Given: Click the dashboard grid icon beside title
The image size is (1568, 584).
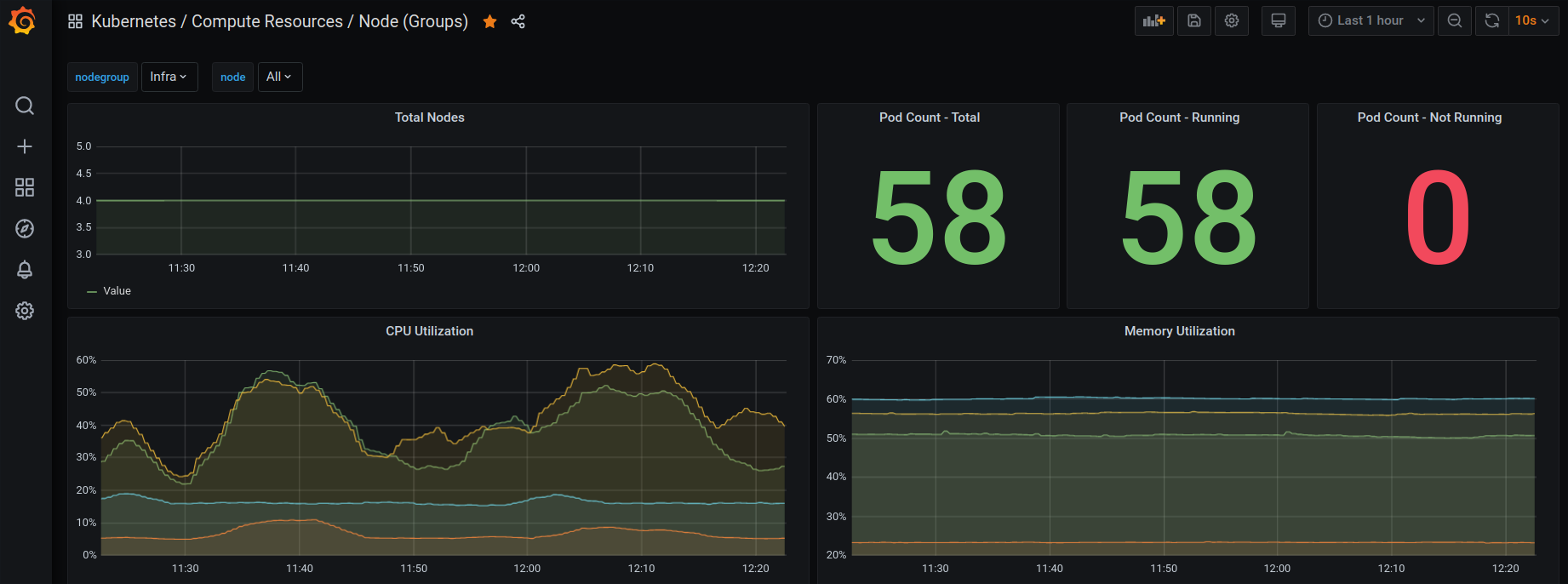Looking at the screenshot, I should coord(76,21).
